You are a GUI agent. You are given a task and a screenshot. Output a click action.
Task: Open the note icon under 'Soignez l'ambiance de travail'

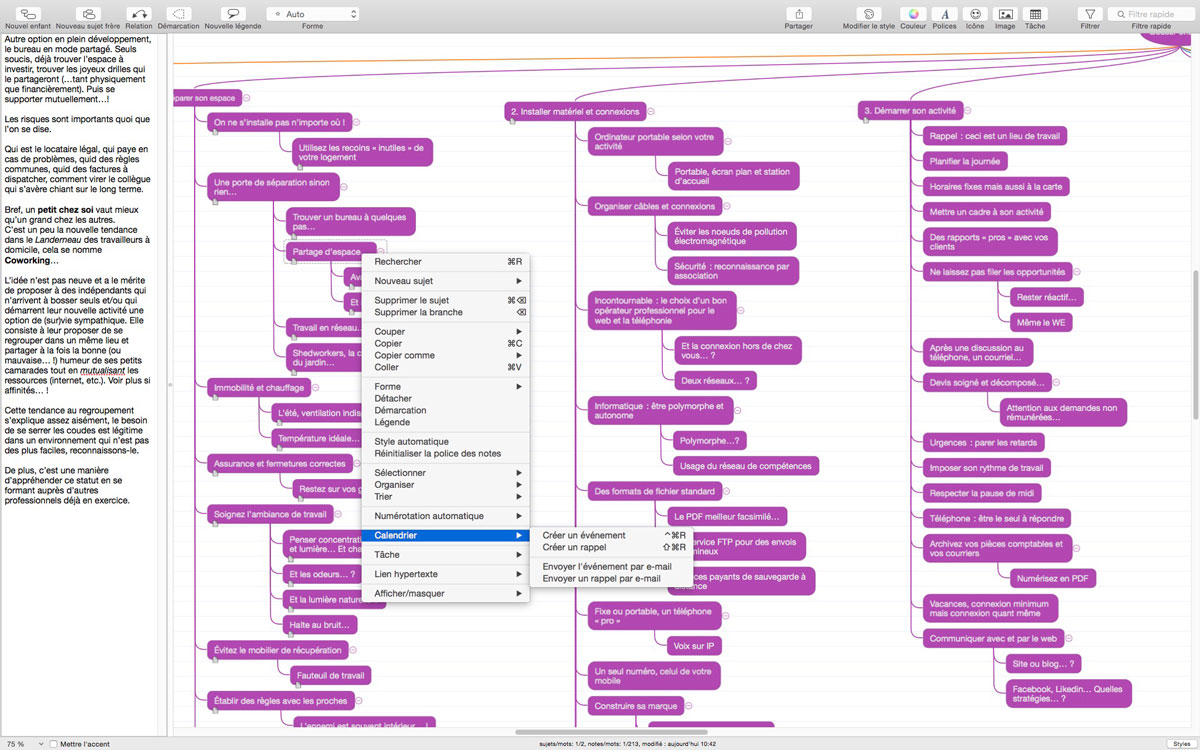tap(215, 525)
